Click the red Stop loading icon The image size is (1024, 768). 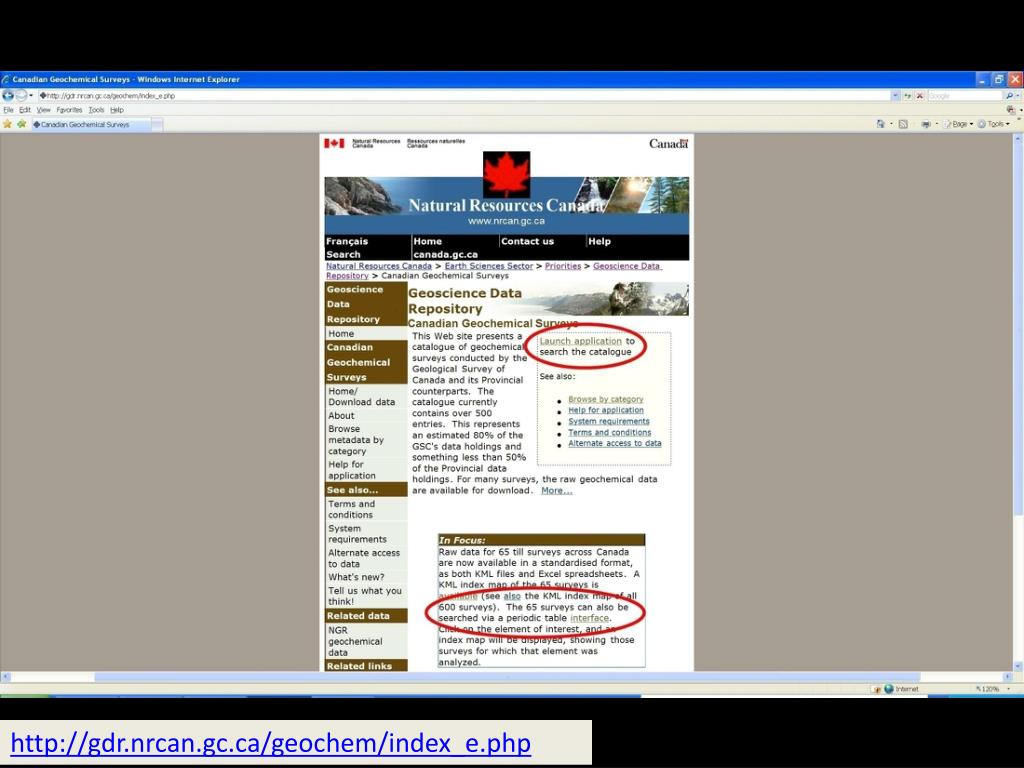[x=920, y=95]
